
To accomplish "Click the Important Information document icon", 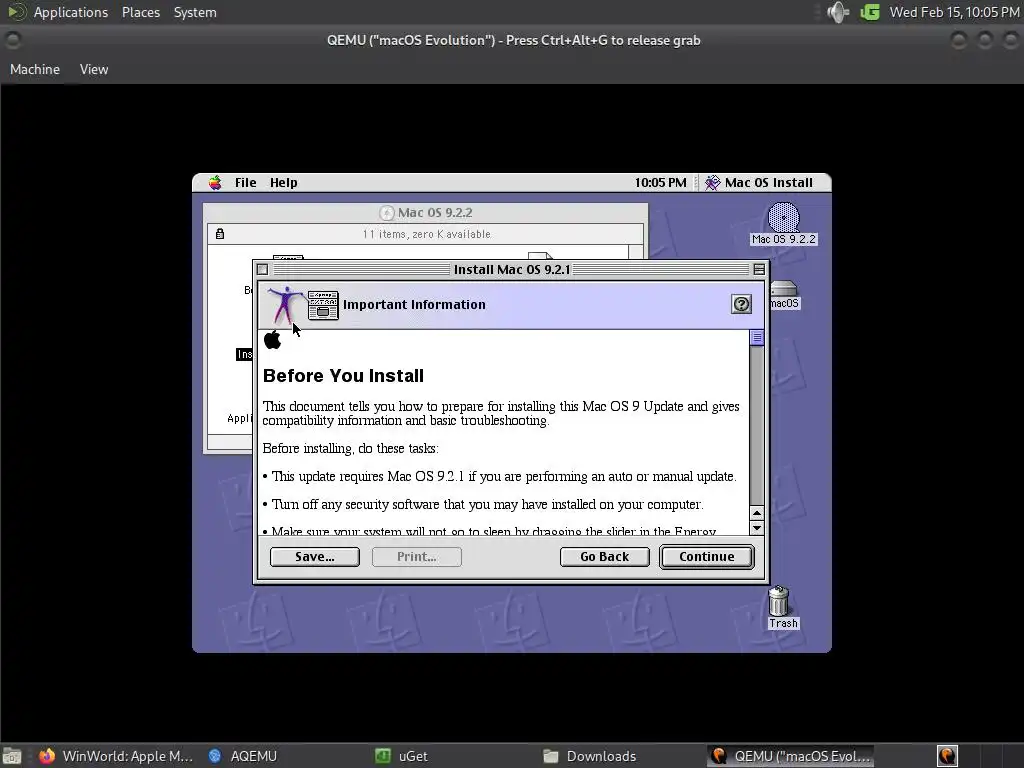I will pyautogui.click(x=323, y=305).
